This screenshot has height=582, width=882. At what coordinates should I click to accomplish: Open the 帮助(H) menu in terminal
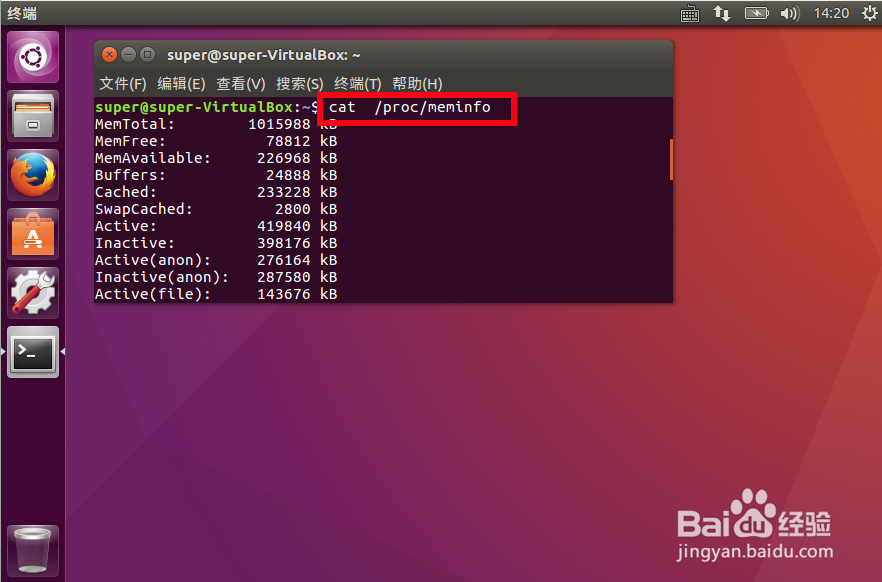point(417,84)
